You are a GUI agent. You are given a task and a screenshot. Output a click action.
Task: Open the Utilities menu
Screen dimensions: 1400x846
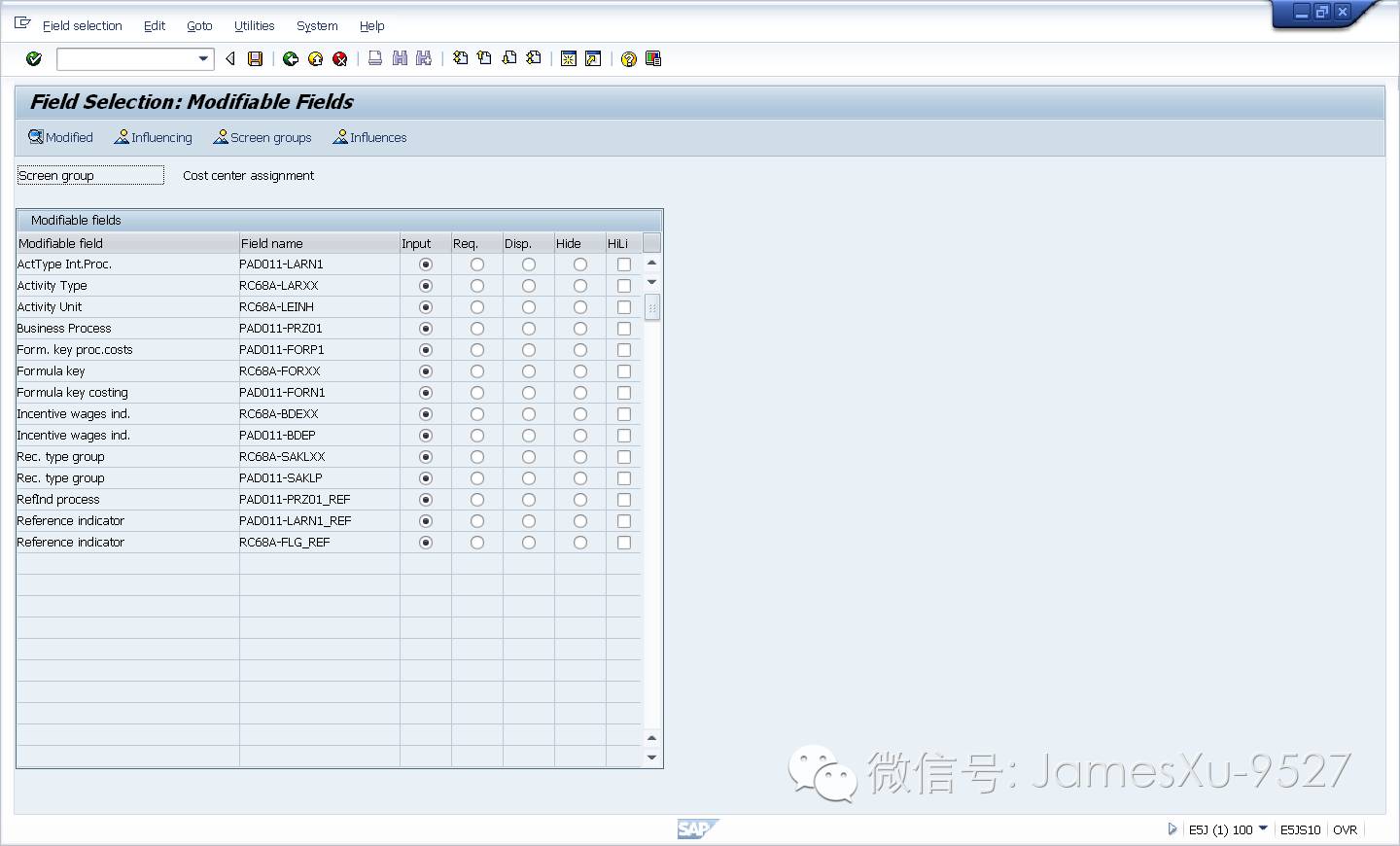(254, 26)
